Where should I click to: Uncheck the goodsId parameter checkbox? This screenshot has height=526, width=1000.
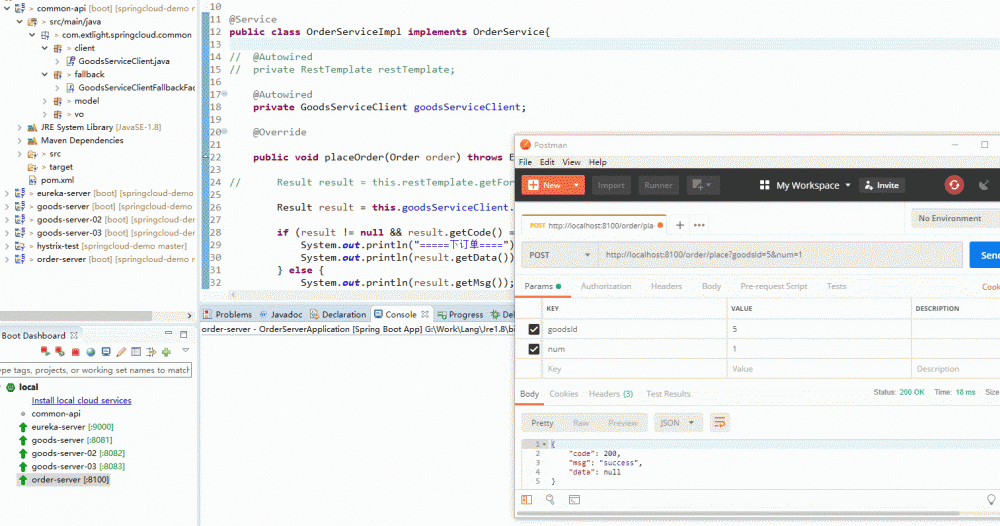pyautogui.click(x=534, y=329)
